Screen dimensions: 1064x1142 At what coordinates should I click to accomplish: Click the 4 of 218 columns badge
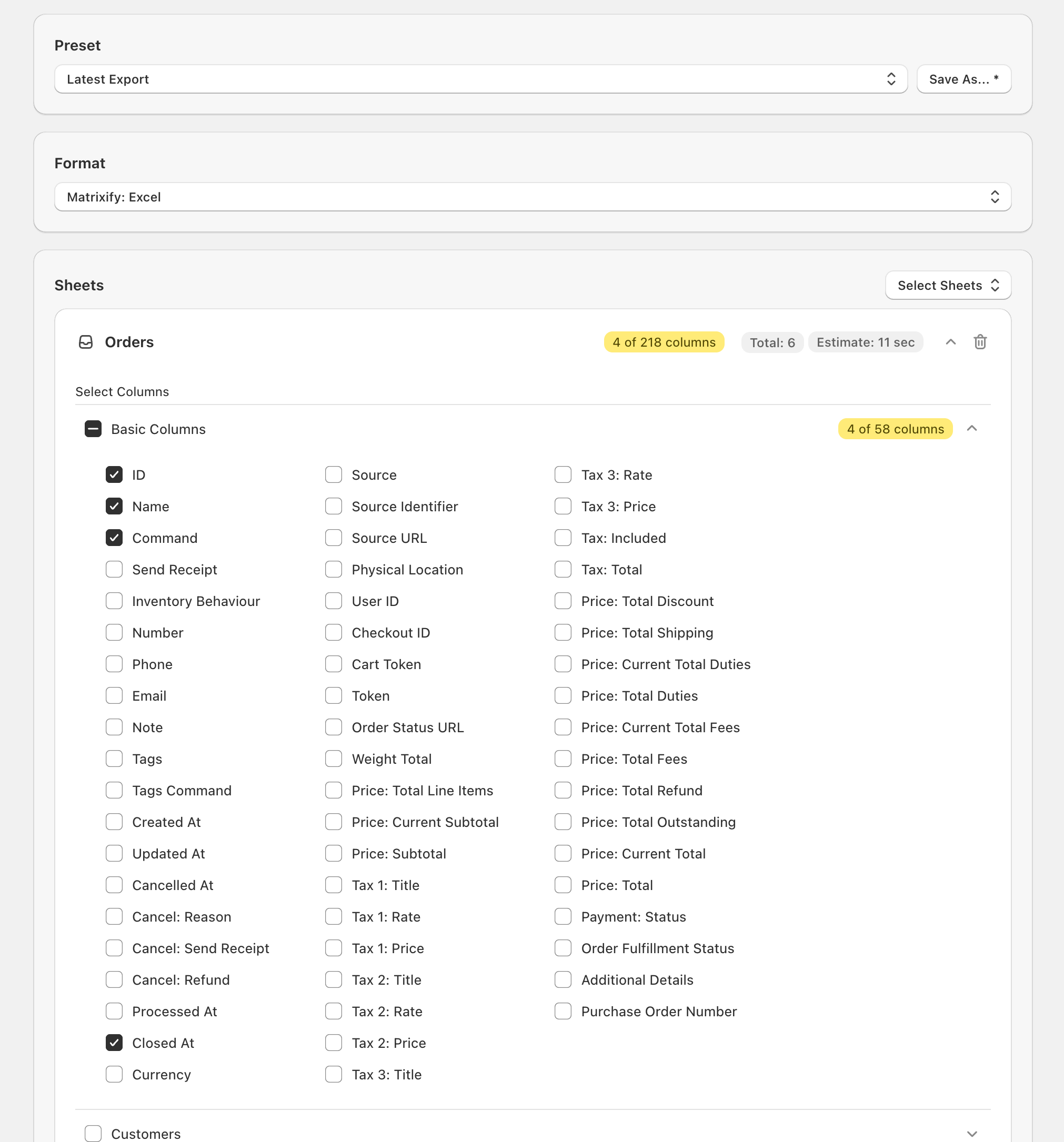(664, 342)
